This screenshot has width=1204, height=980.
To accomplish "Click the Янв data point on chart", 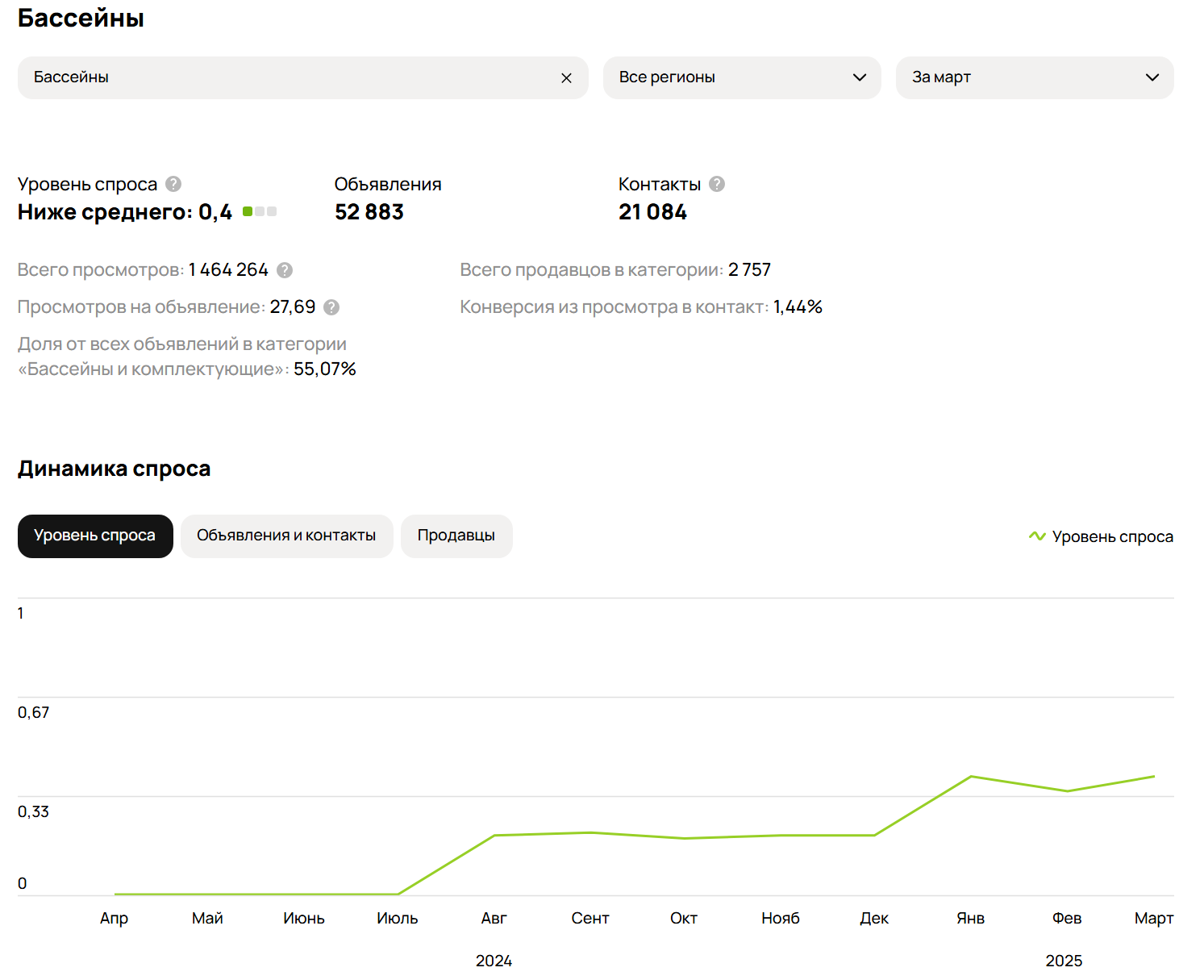I will click(971, 777).
